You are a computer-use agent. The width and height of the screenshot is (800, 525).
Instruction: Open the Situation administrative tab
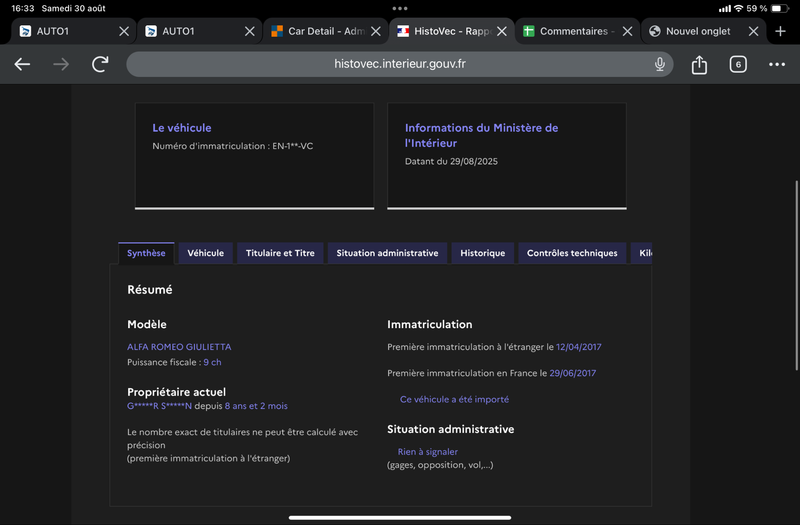387,253
